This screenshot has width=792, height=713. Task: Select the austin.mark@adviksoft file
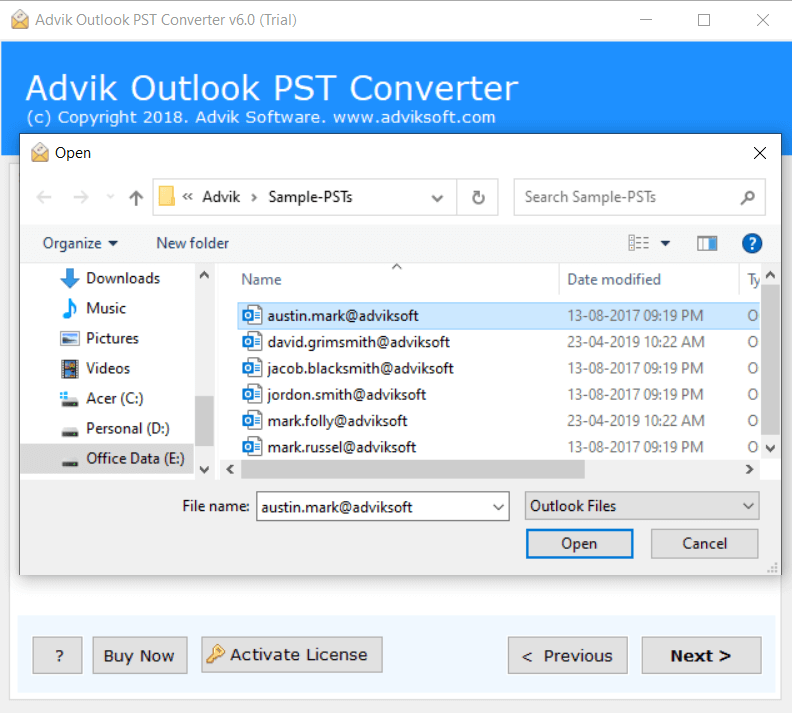click(x=498, y=316)
